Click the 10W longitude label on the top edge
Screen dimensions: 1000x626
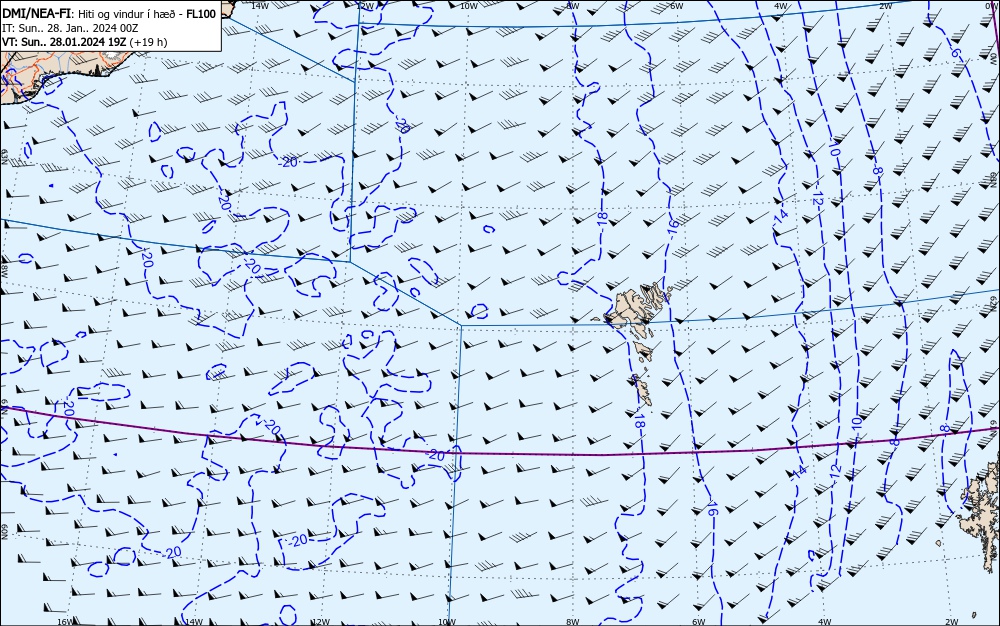click(x=469, y=6)
